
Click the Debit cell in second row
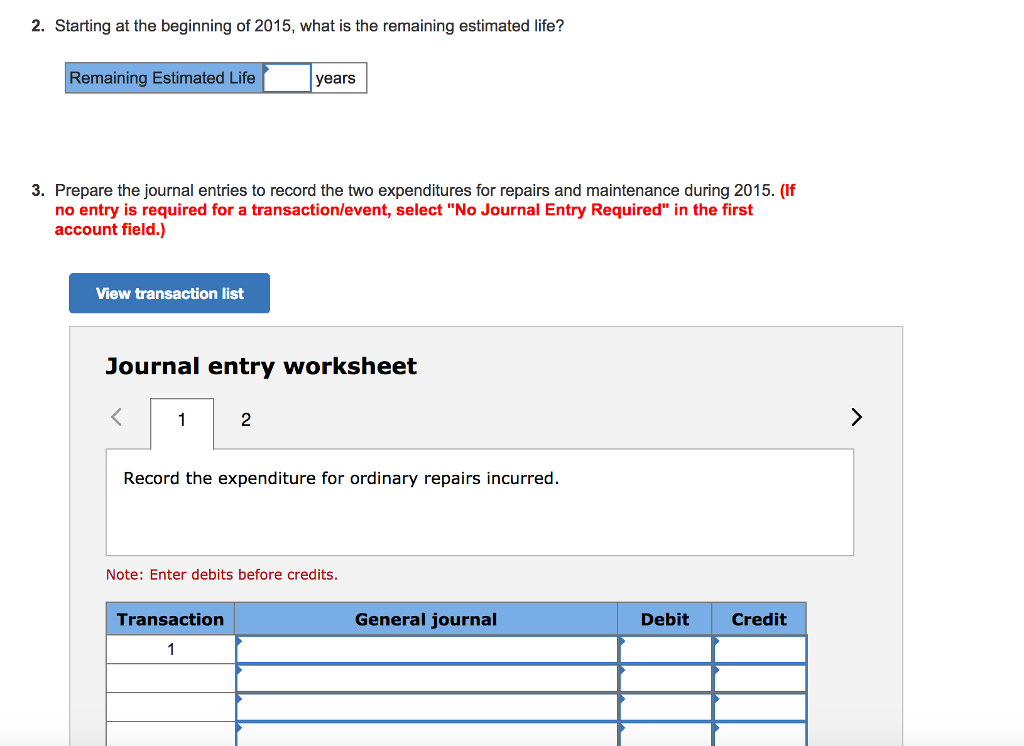point(665,679)
